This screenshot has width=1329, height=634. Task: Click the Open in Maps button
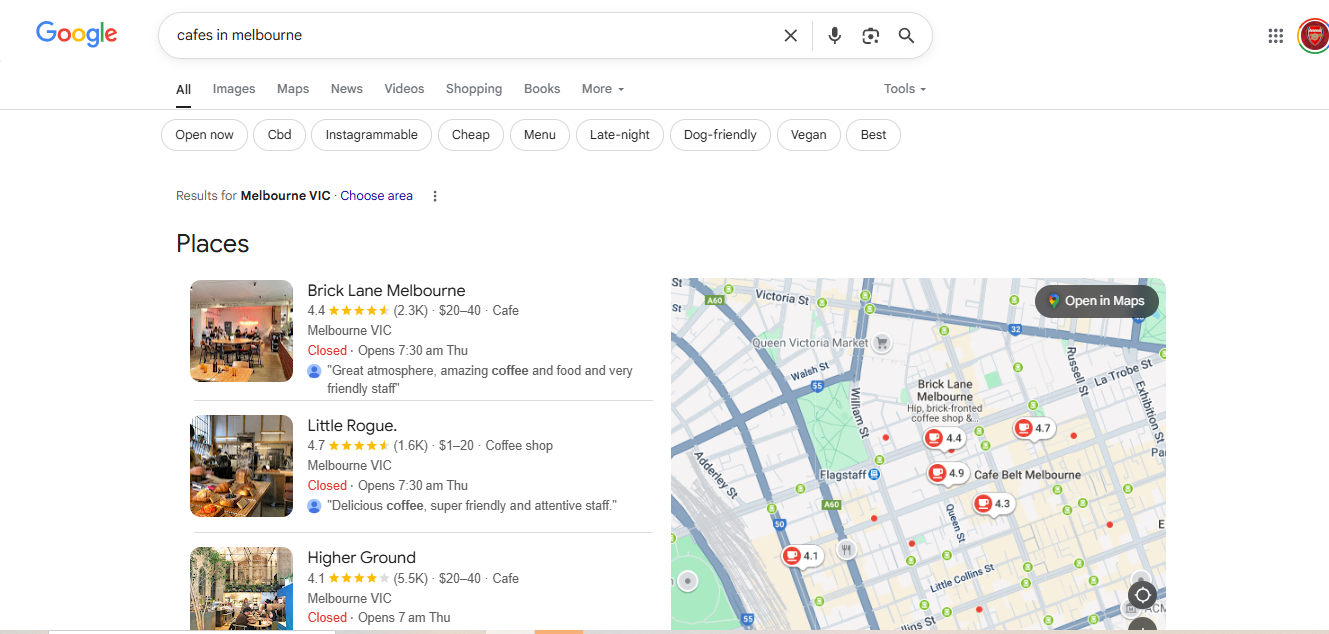pos(1096,300)
